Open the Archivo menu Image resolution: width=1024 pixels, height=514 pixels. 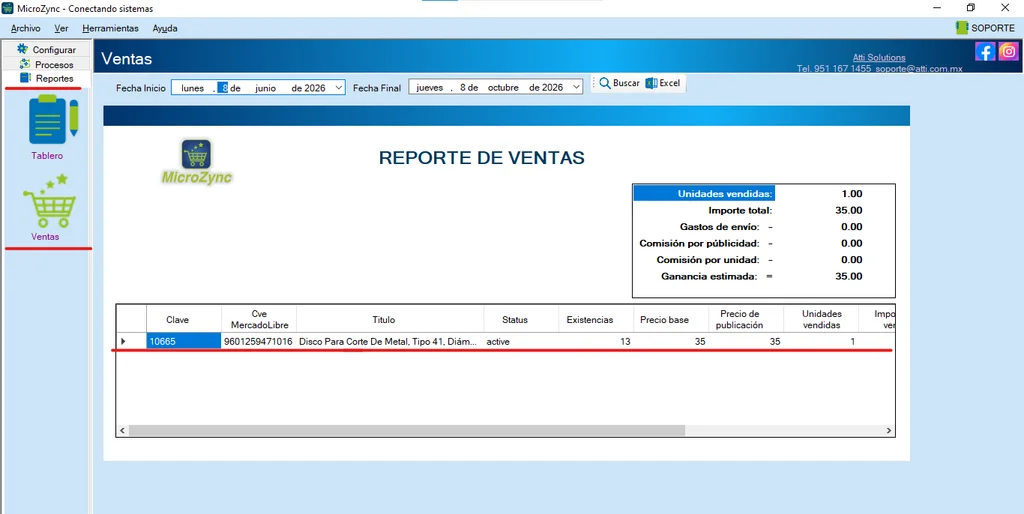pyautogui.click(x=25, y=28)
